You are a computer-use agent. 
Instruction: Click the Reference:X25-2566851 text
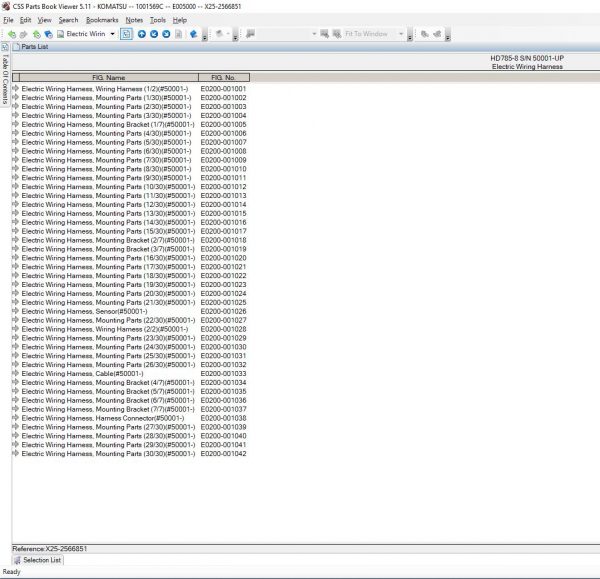point(50,549)
